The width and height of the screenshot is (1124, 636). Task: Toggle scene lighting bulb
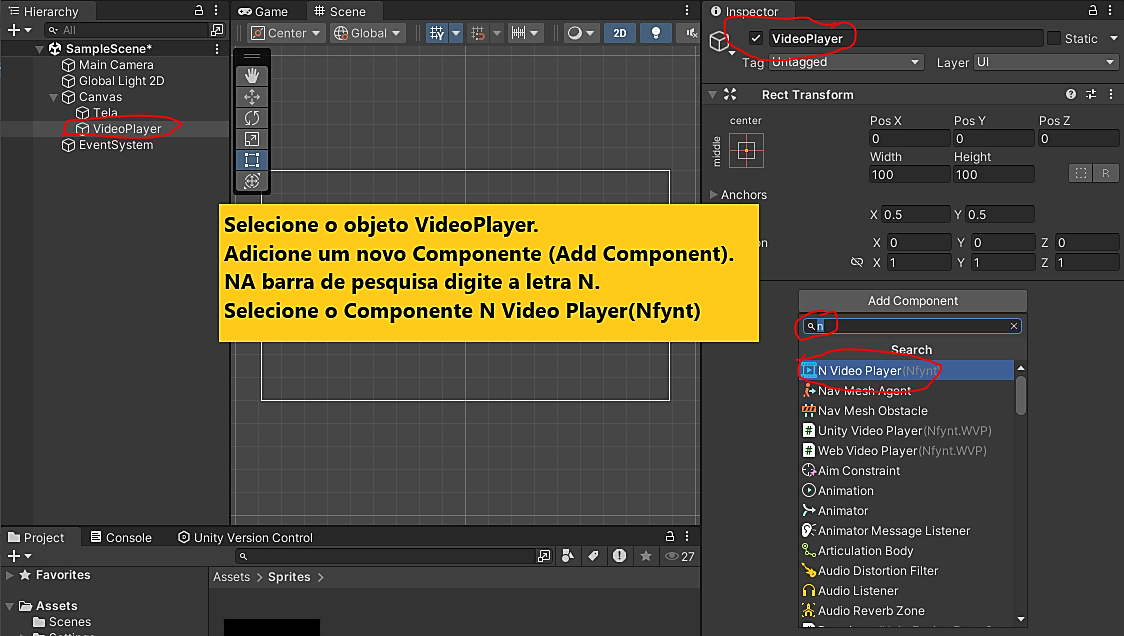(x=655, y=33)
